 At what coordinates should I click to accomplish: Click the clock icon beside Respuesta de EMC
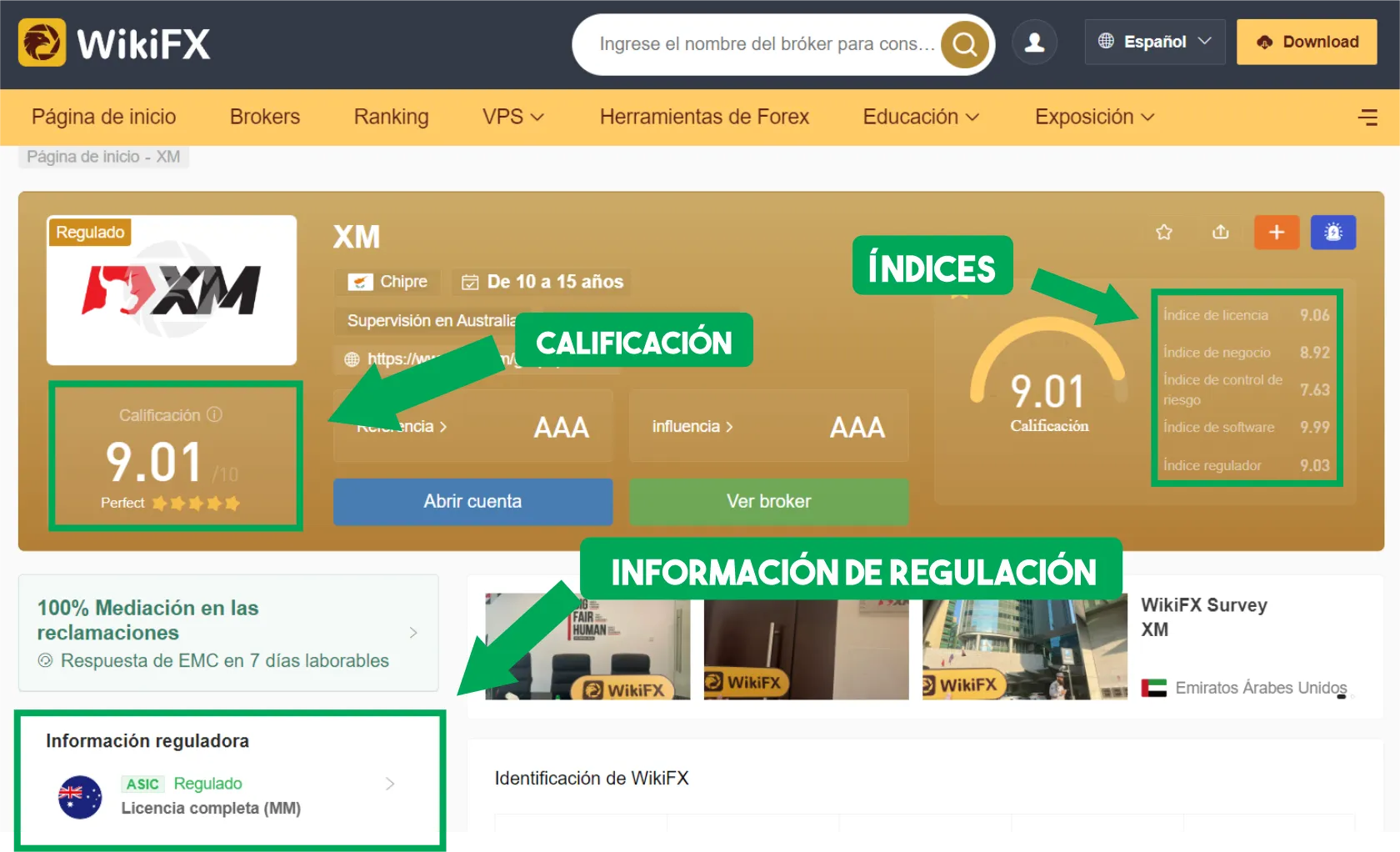coord(45,660)
